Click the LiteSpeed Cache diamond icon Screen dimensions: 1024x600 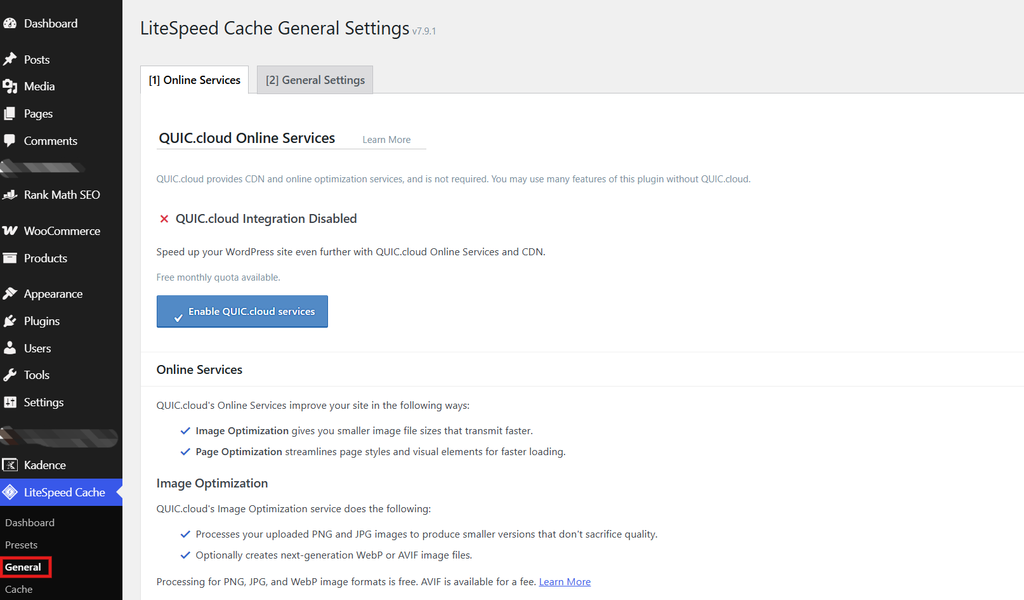pyautogui.click(x=9, y=492)
